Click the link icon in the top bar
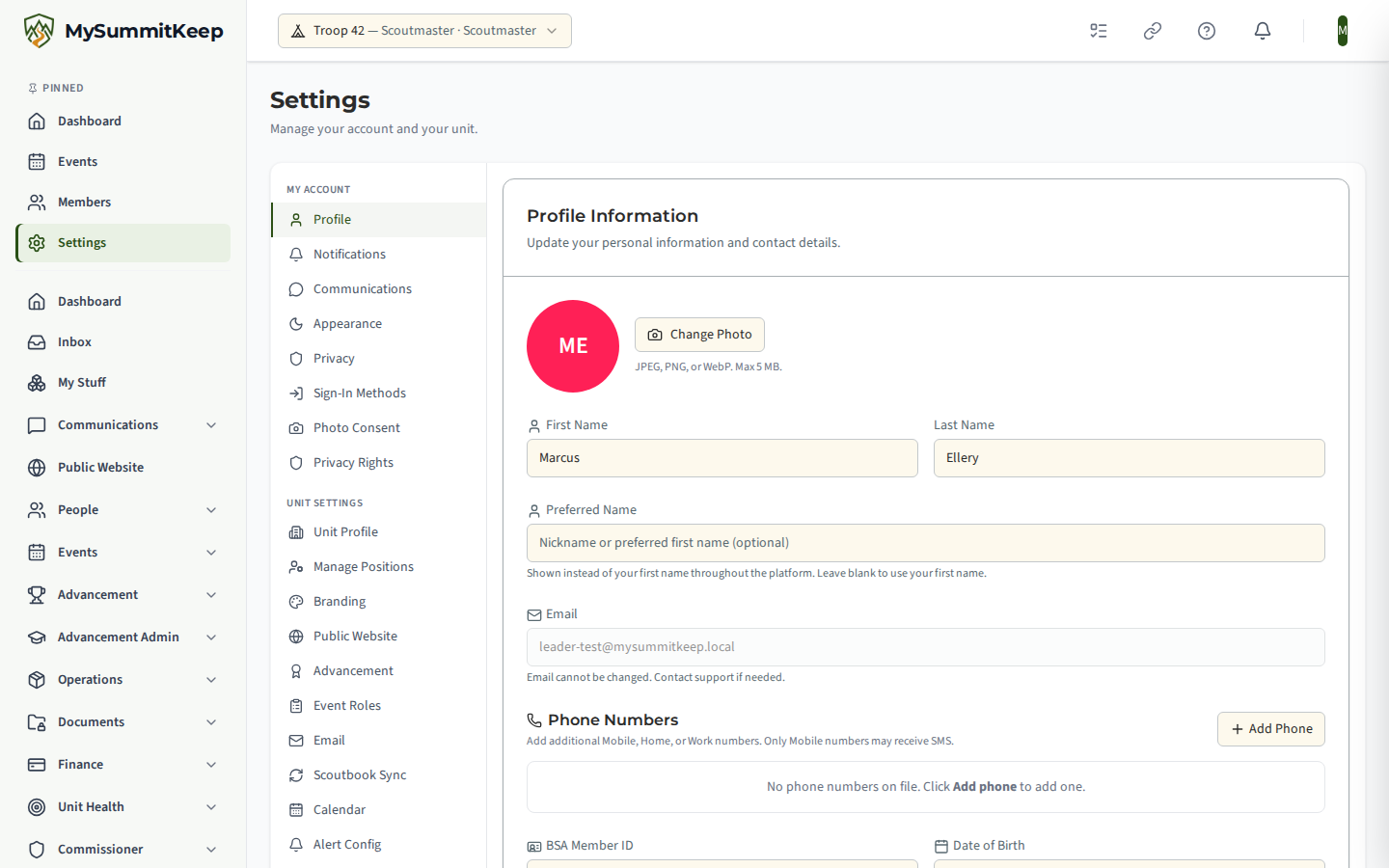The height and width of the screenshot is (868, 1389). tap(1153, 31)
